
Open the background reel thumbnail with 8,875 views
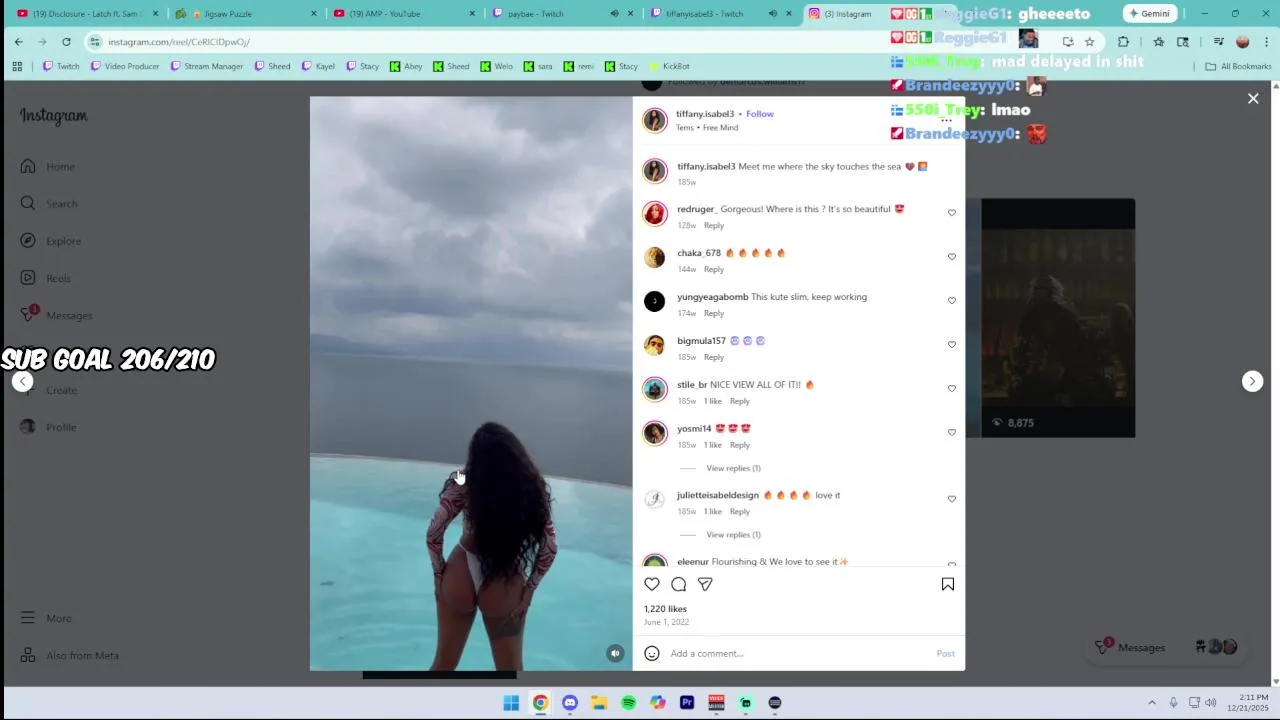pyautogui.click(x=1058, y=318)
